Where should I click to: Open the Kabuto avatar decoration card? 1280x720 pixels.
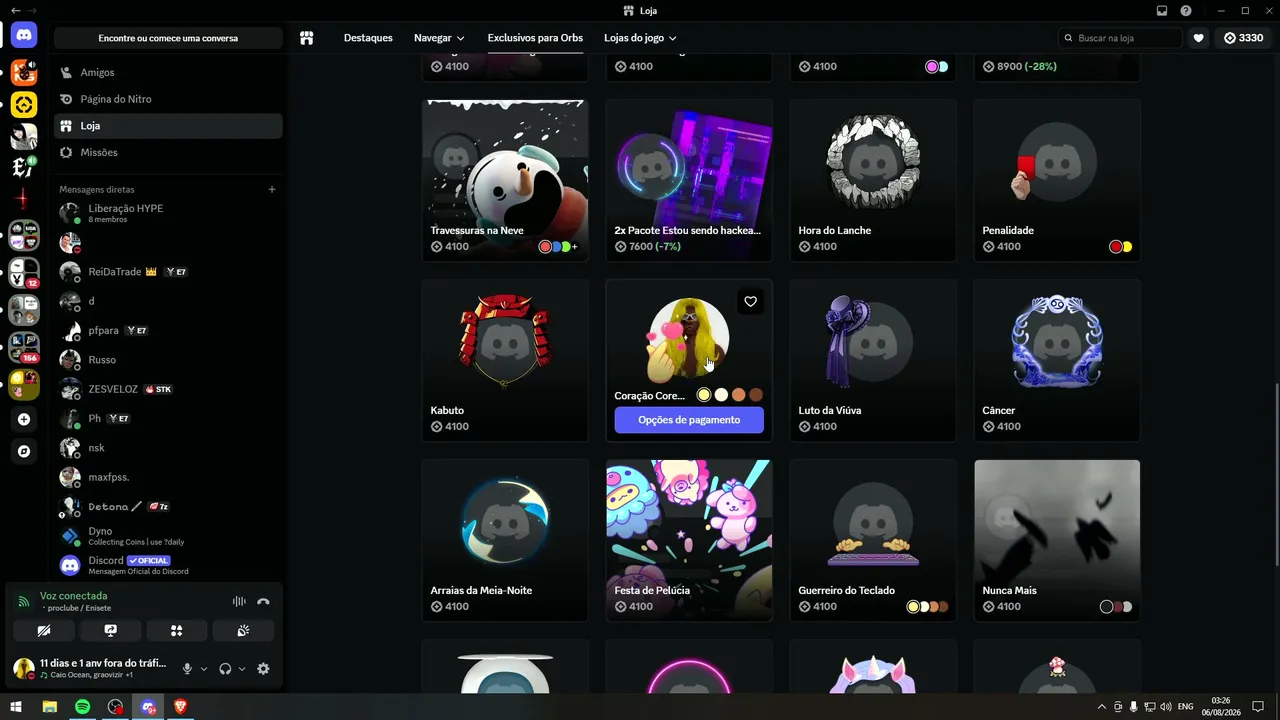pyautogui.click(x=505, y=360)
